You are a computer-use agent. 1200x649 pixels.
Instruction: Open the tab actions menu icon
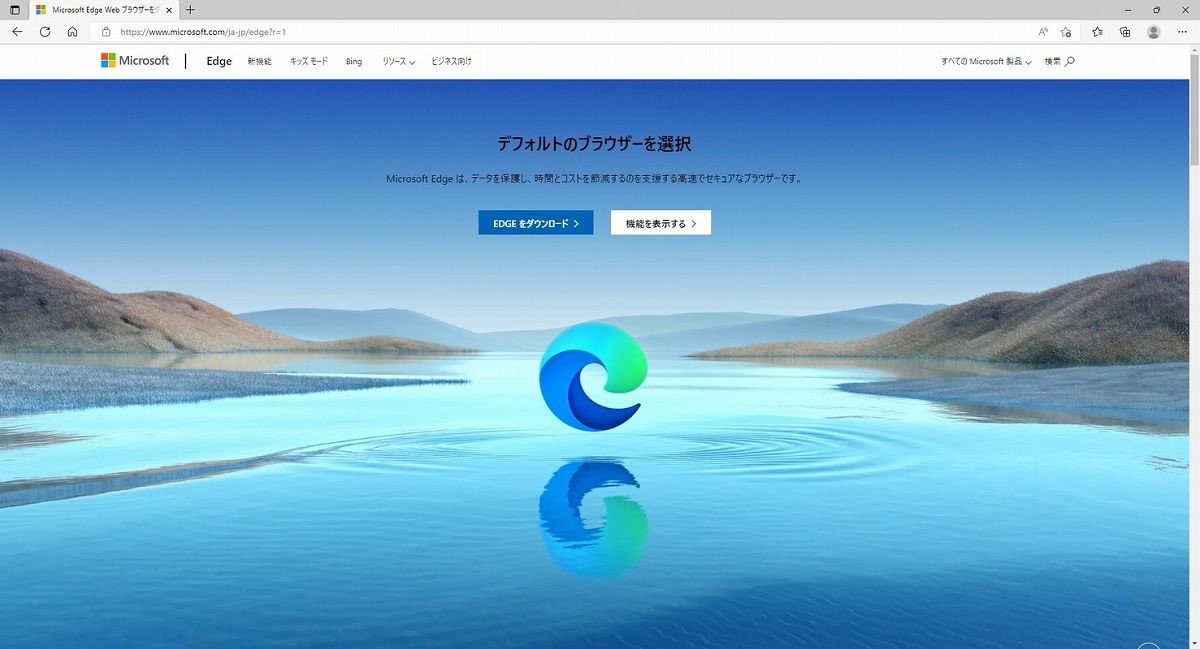(15, 10)
